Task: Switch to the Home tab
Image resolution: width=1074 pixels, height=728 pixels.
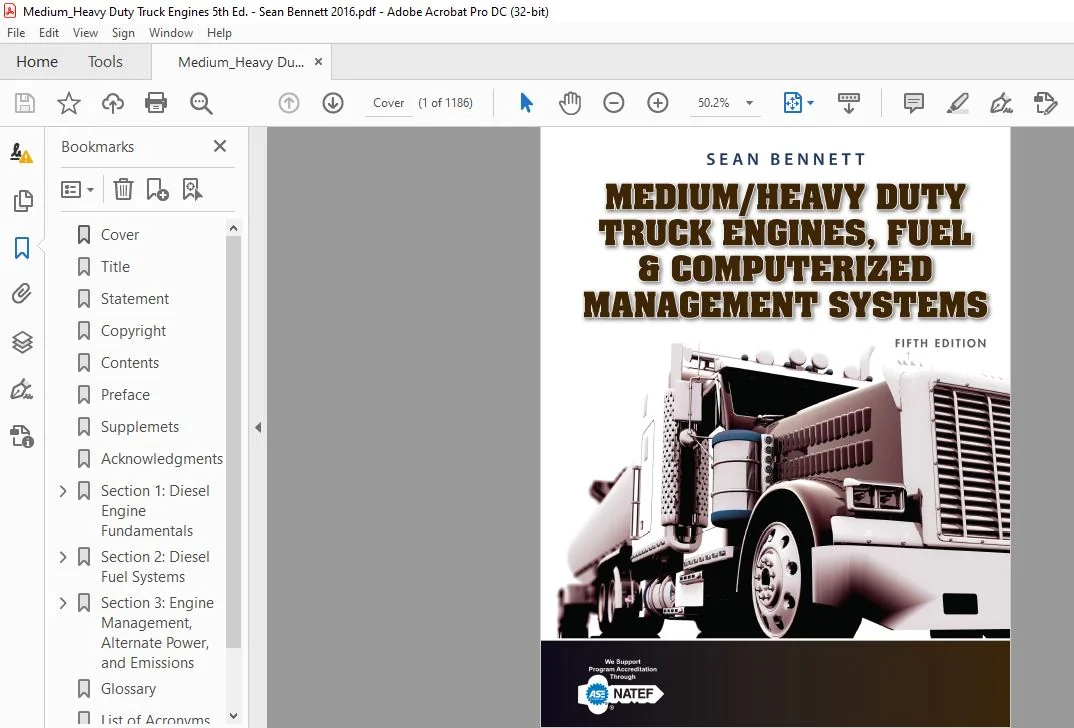Action: (37, 62)
